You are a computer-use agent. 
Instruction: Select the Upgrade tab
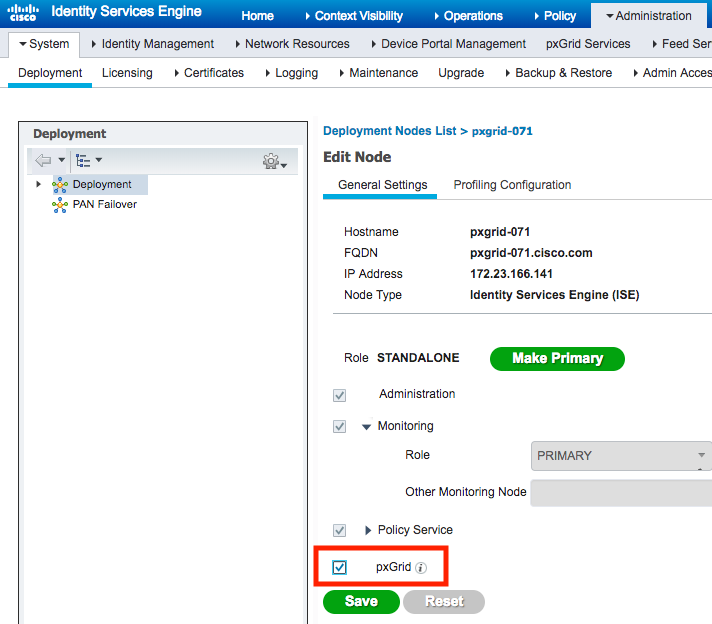[461, 73]
